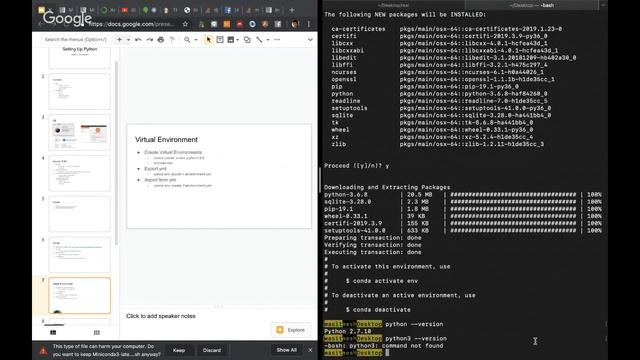Open the line type dropdown arrow
The image size is (640, 360).
tap(268, 40)
